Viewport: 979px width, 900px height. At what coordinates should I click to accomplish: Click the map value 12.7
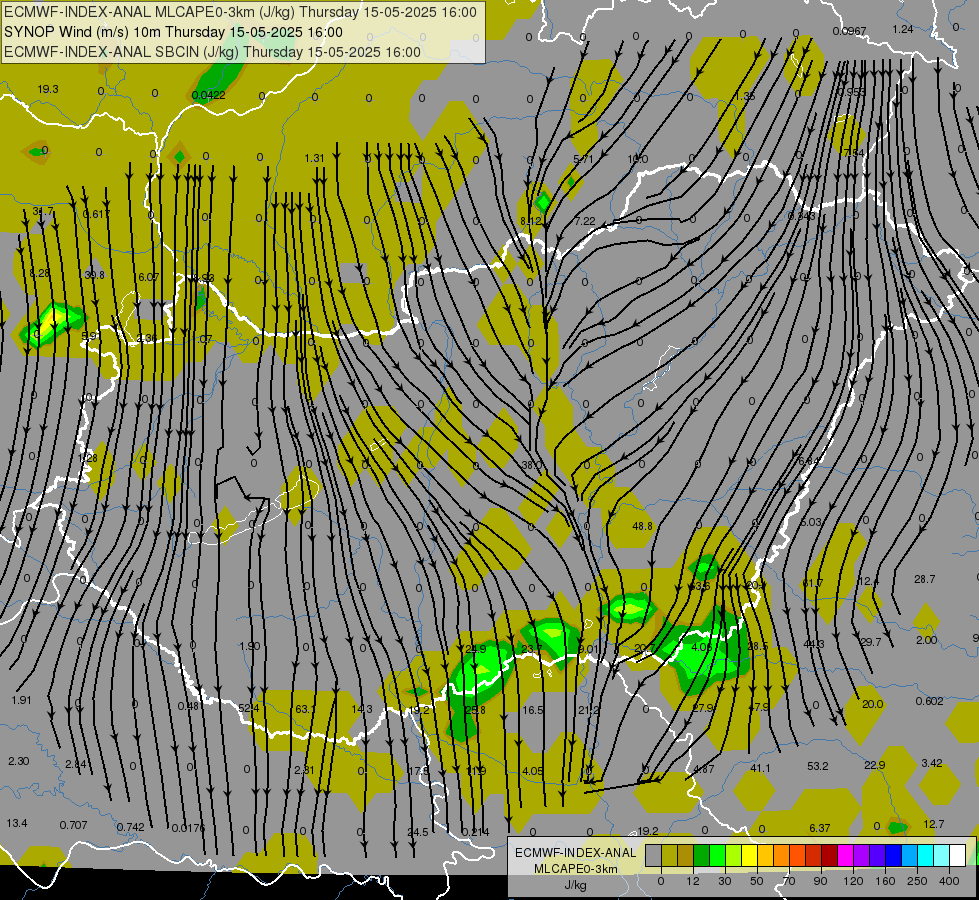[933, 824]
